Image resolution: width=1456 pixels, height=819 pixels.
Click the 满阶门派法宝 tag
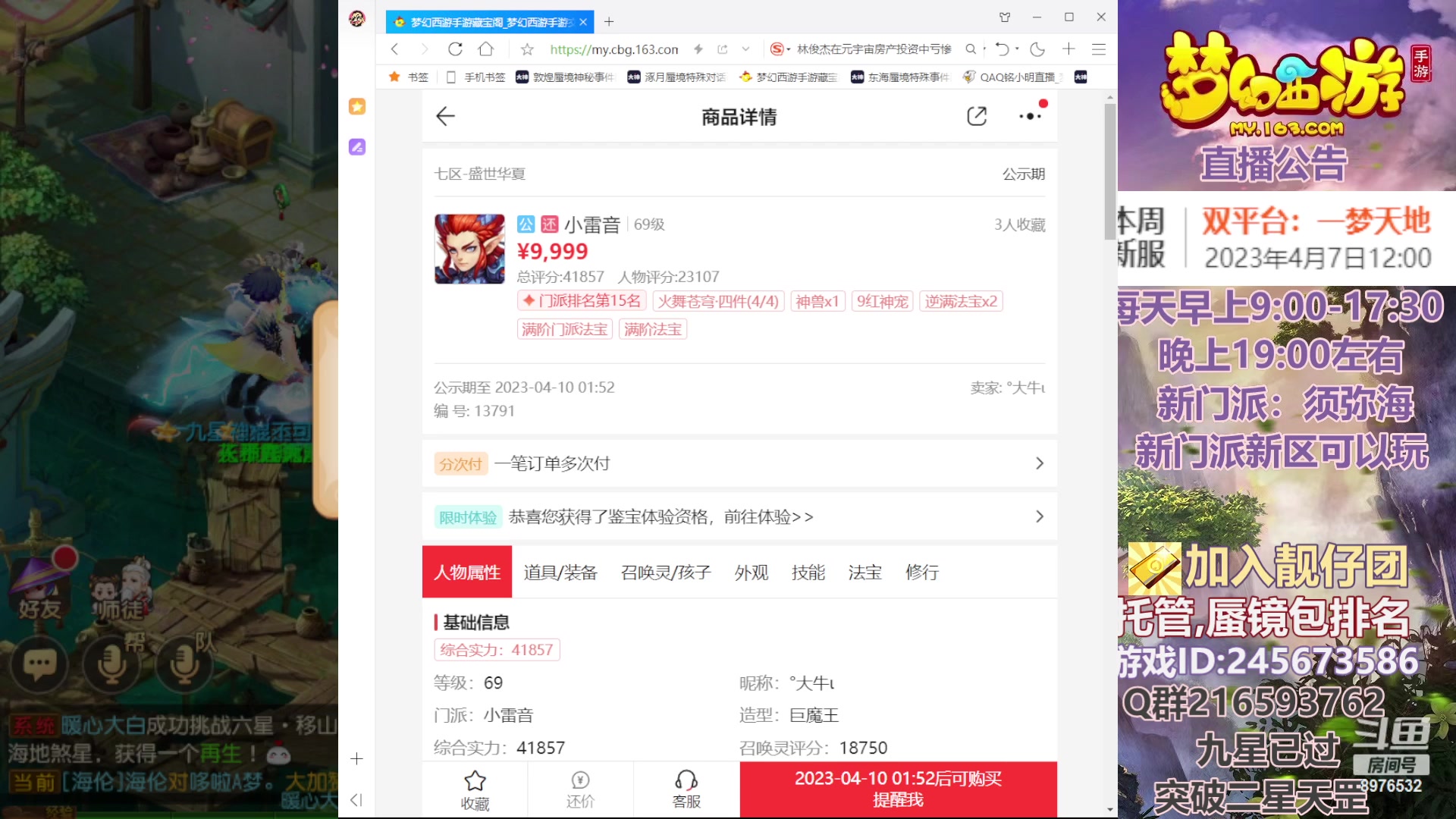(565, 329)
